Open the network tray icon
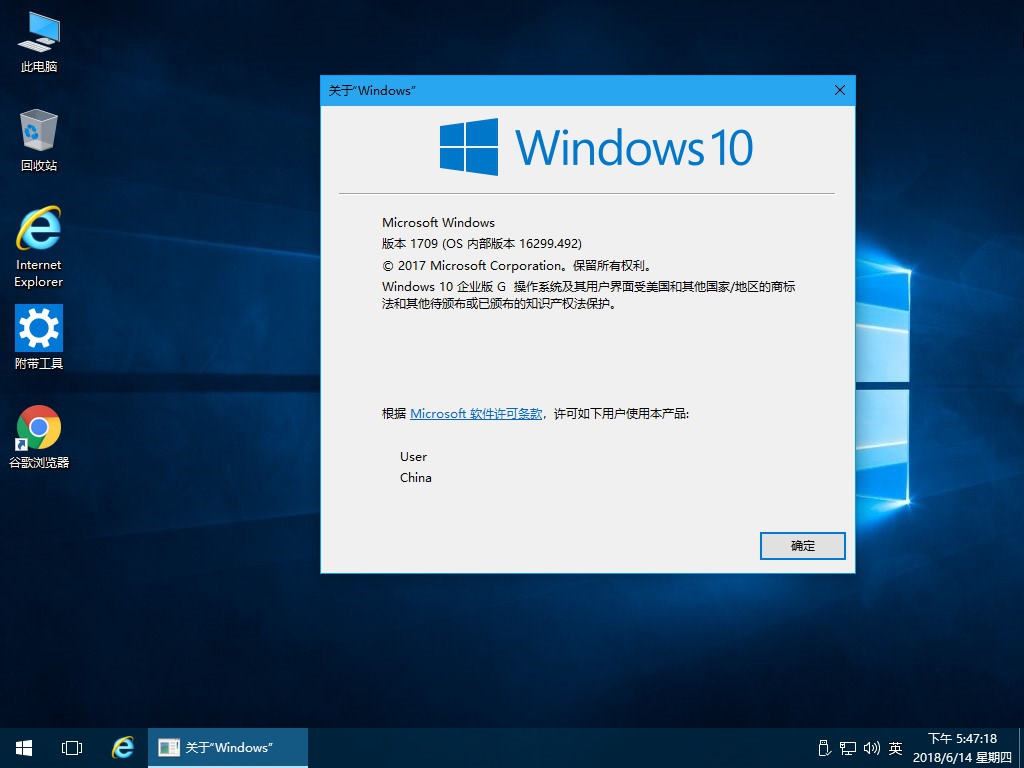The width and height of the screenshot is (1024, 768). tap(848, 748)
